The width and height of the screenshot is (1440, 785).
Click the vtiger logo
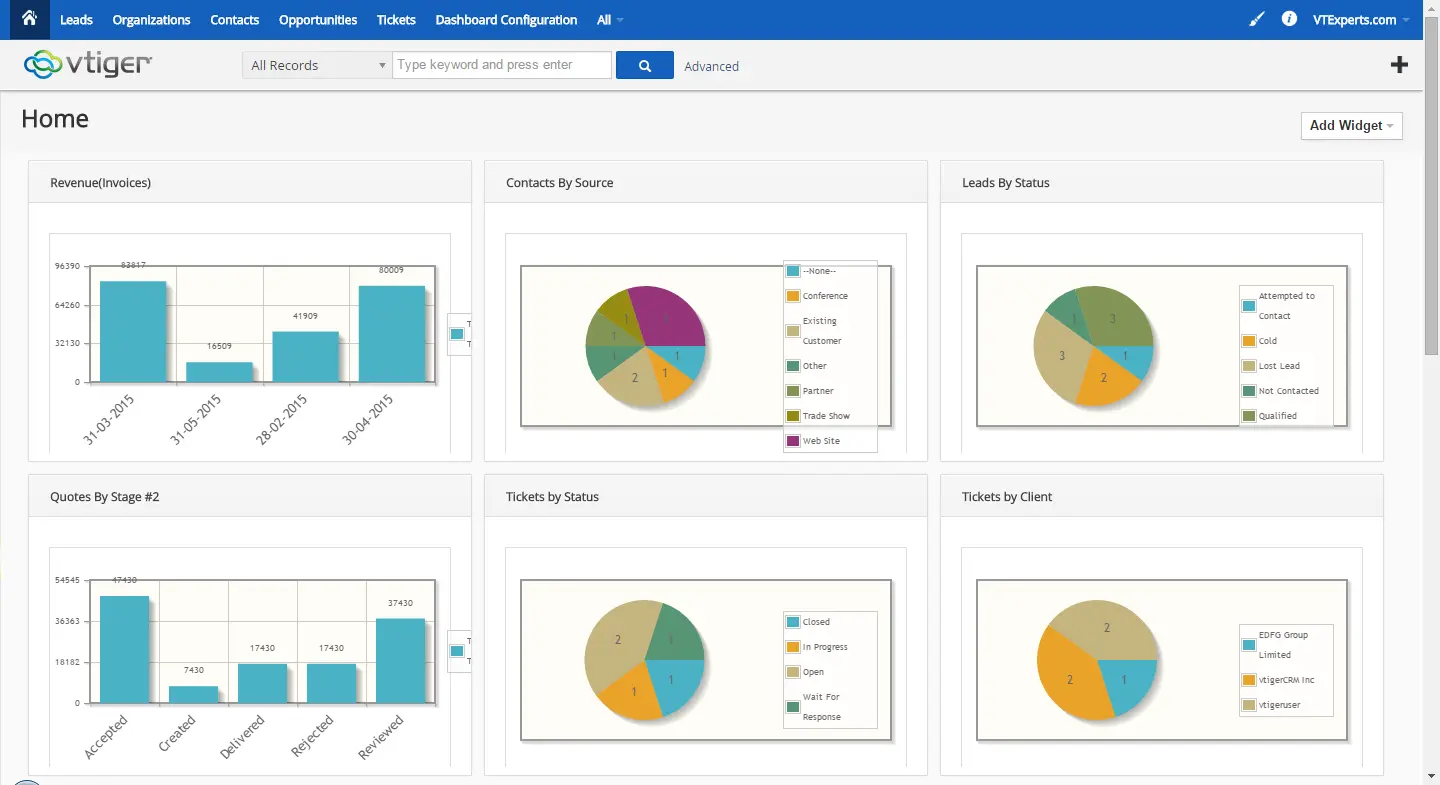click(88, 65)
